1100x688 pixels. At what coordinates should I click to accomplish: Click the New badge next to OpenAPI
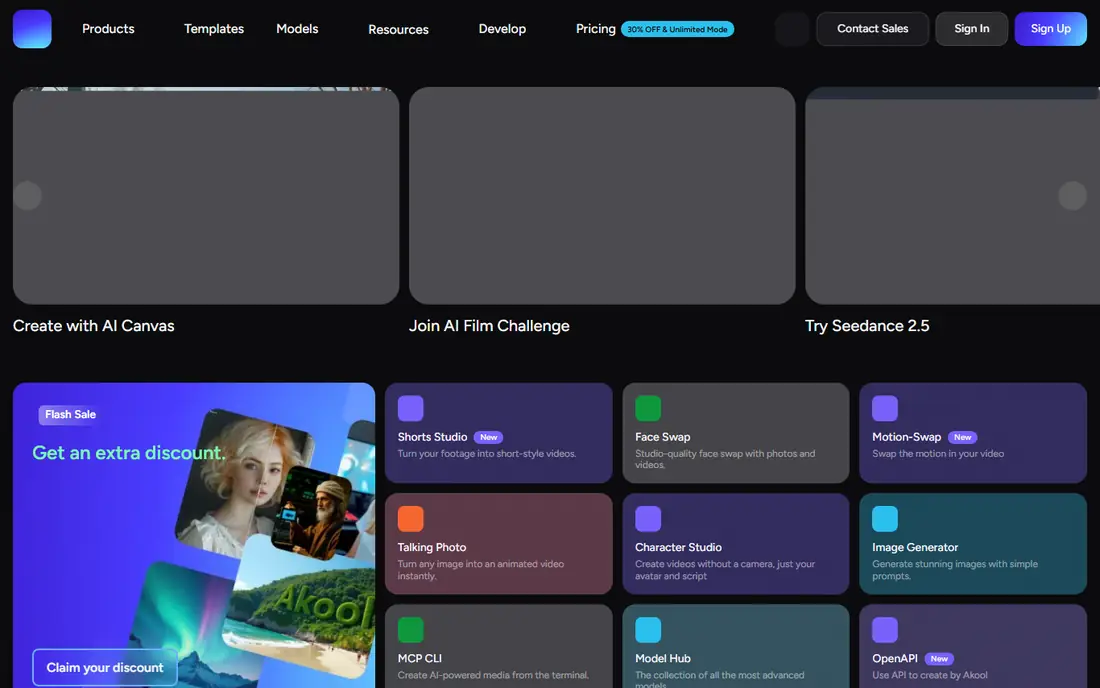click(x=939, y=659)
